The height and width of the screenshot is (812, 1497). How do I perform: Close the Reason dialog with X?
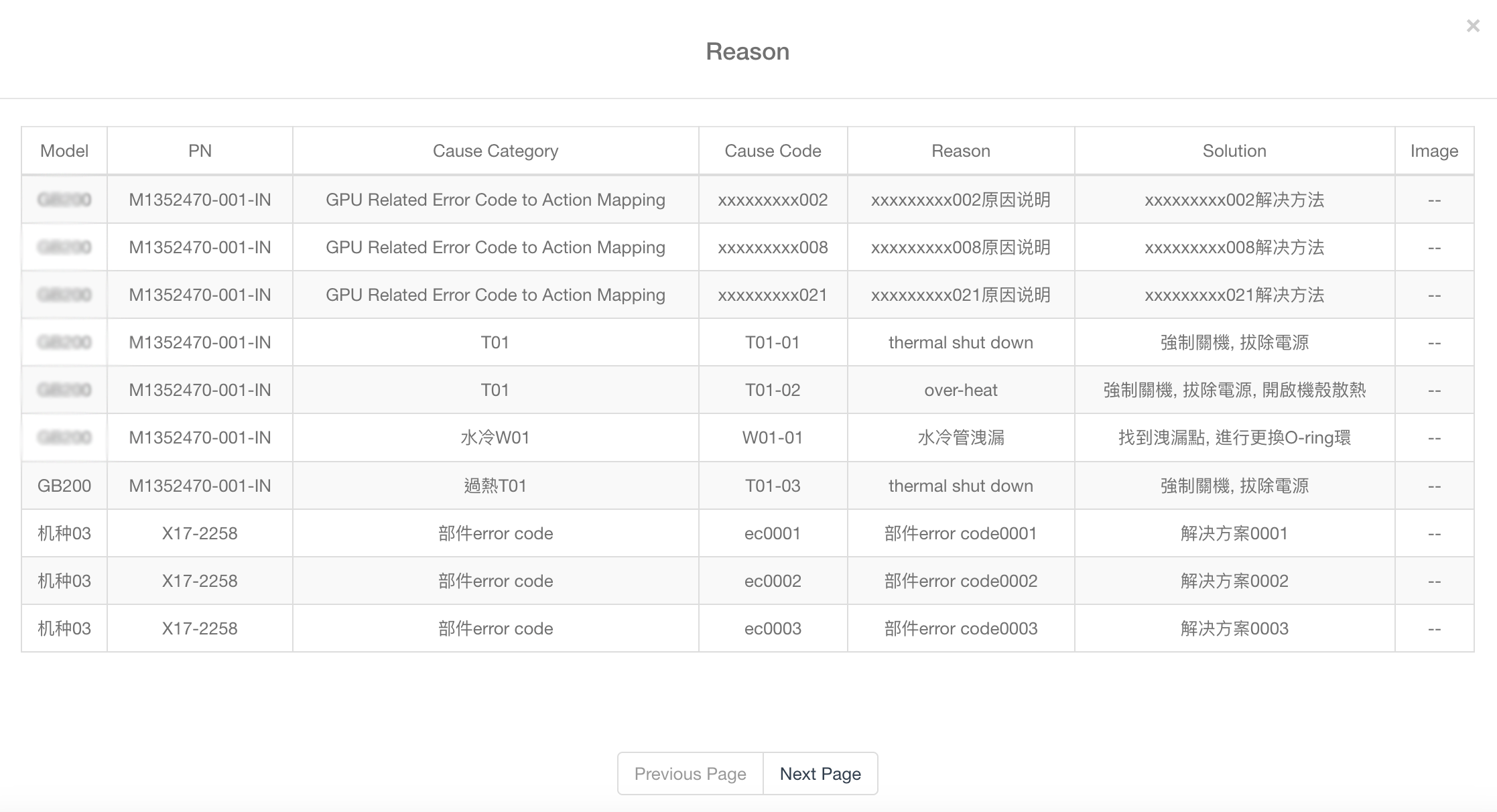coord(1472,26)
